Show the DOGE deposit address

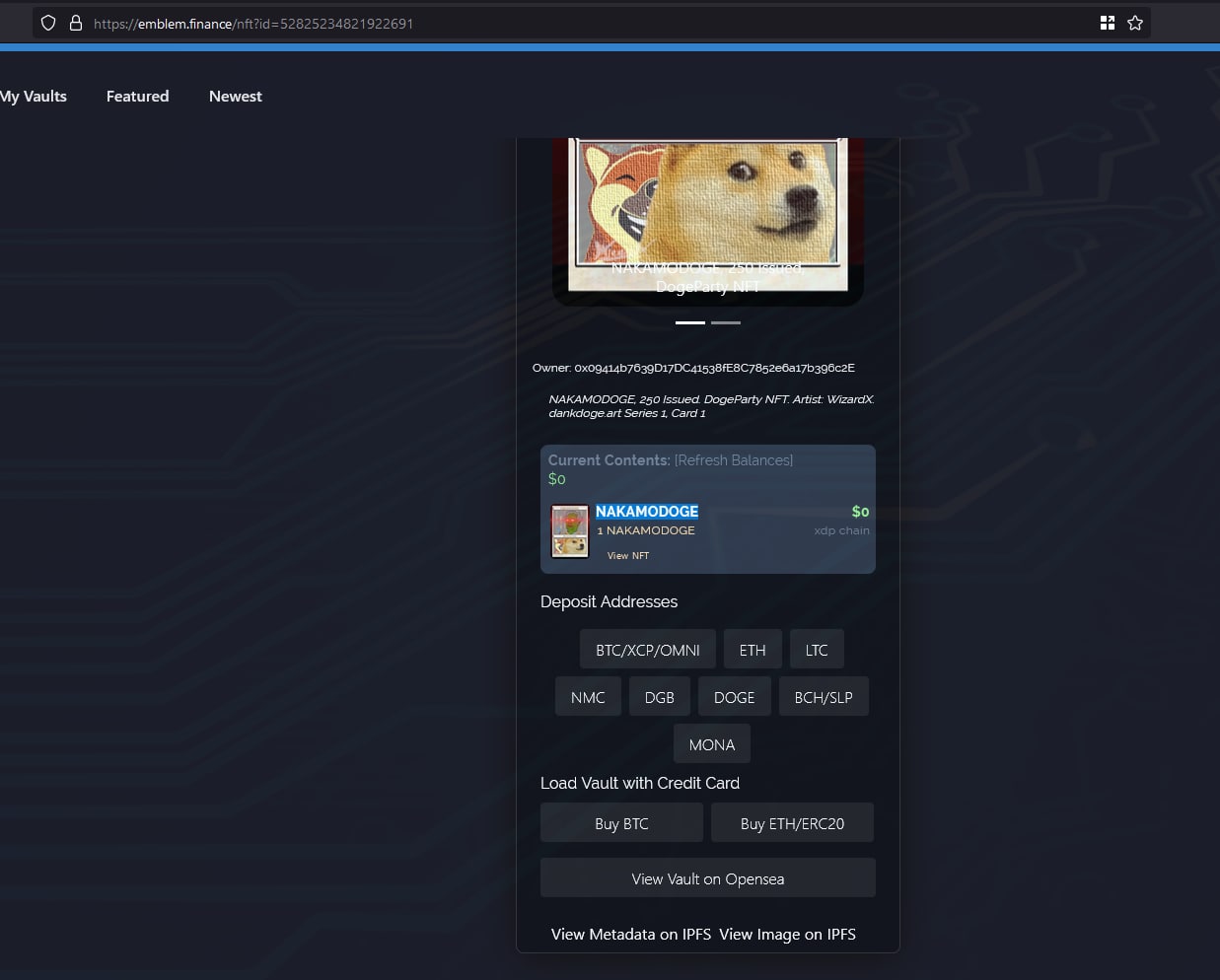click(x=735, y=697)
